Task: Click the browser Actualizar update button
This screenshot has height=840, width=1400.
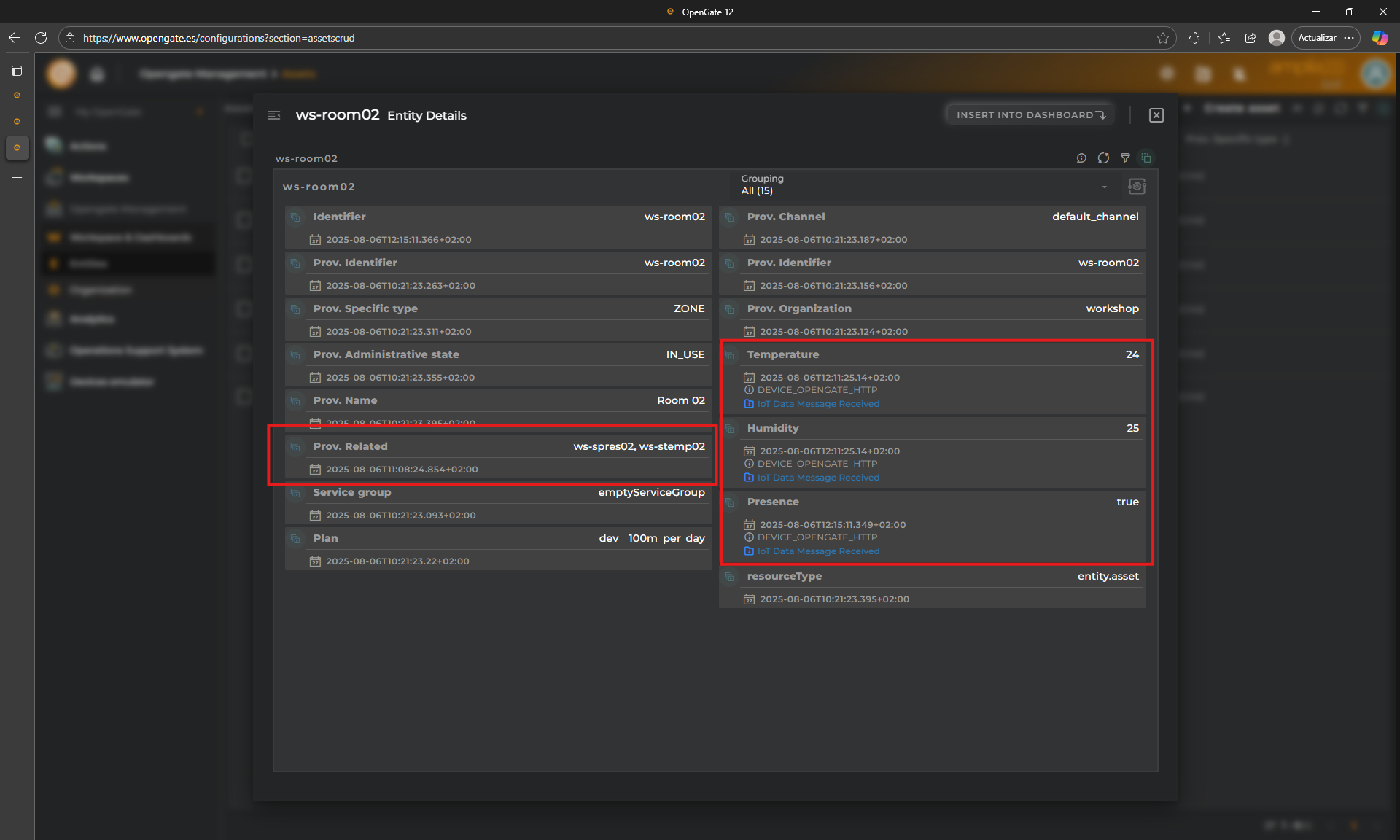Action: click(x=1317, y=38)
